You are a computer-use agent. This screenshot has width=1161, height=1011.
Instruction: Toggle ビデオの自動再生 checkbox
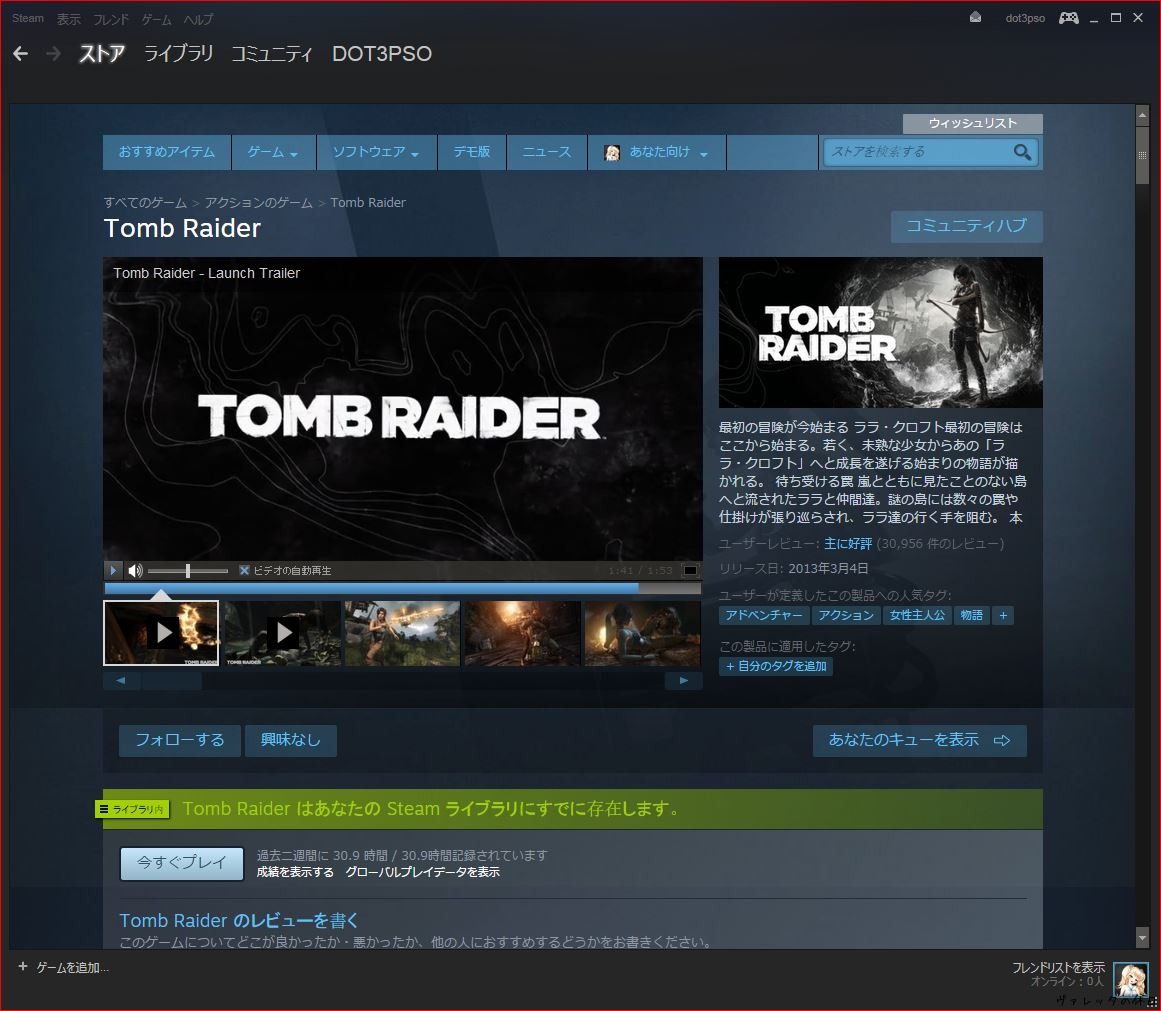click(x=244, y=570)
